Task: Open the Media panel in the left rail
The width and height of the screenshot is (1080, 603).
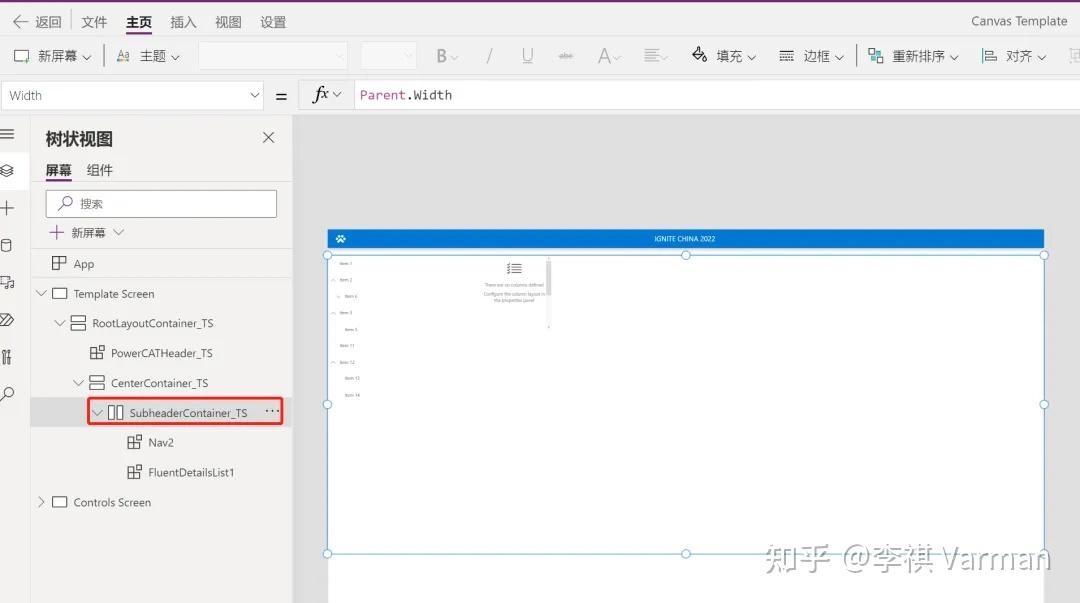Action: pyautogui.click(x=8, y=282)
